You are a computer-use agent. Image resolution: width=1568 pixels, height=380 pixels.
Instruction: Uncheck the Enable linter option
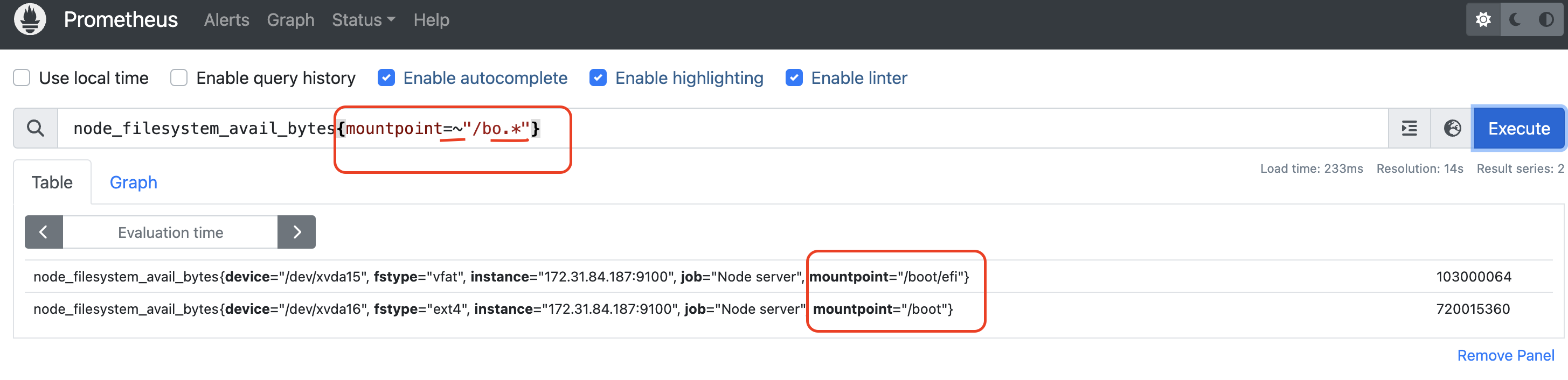(794, 78)
